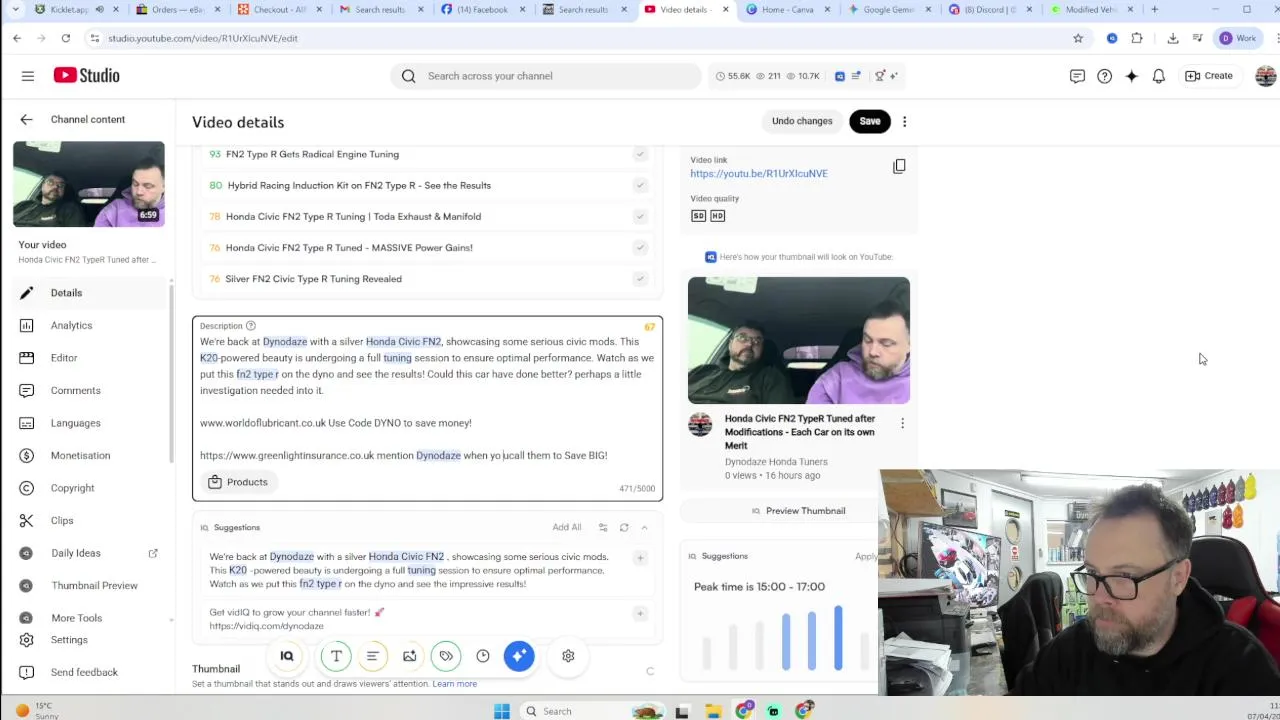The height and width of the screenshot is (720, 1280).
Task: Click the vidIQ IQ toolbar button
Action: [x=287, y=656]
